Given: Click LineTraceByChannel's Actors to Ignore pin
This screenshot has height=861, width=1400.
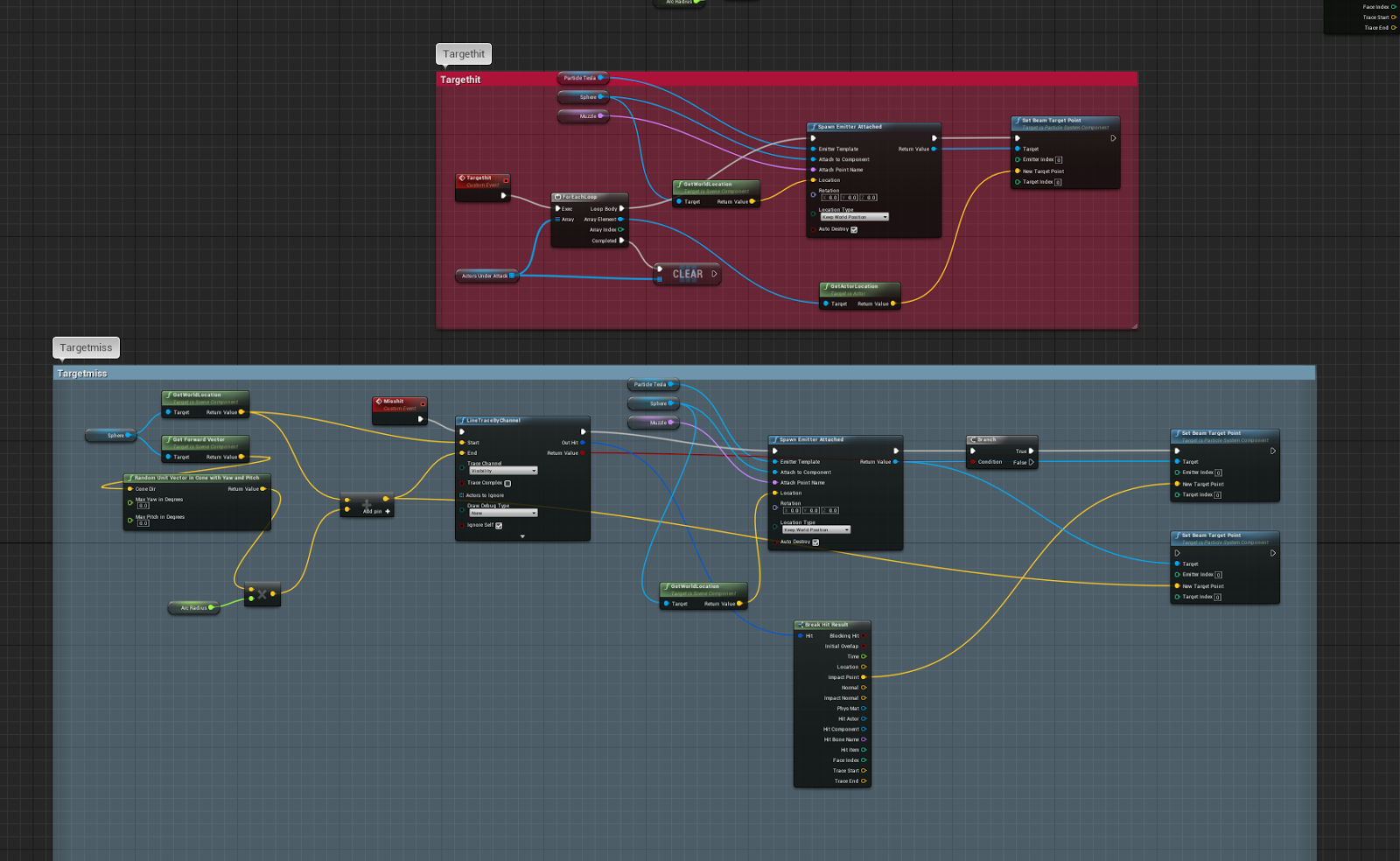Looking at the screenshot, I should point(462,495).
